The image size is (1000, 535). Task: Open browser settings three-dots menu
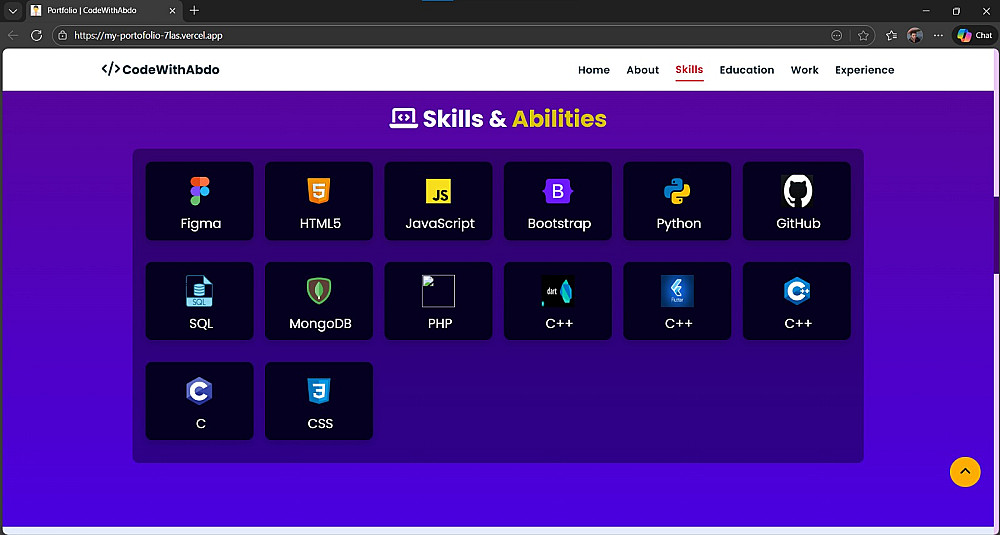(x=938, y=36)
